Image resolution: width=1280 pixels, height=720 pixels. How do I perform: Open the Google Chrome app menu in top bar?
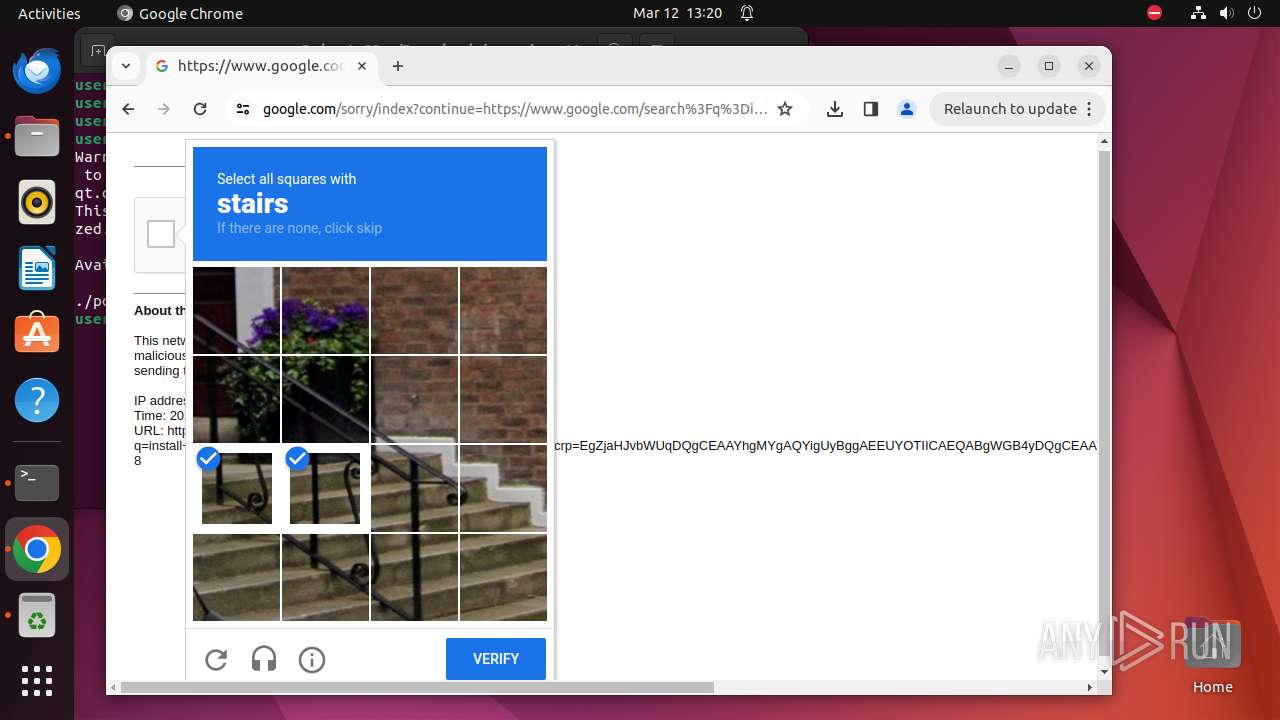pos(180,14)
